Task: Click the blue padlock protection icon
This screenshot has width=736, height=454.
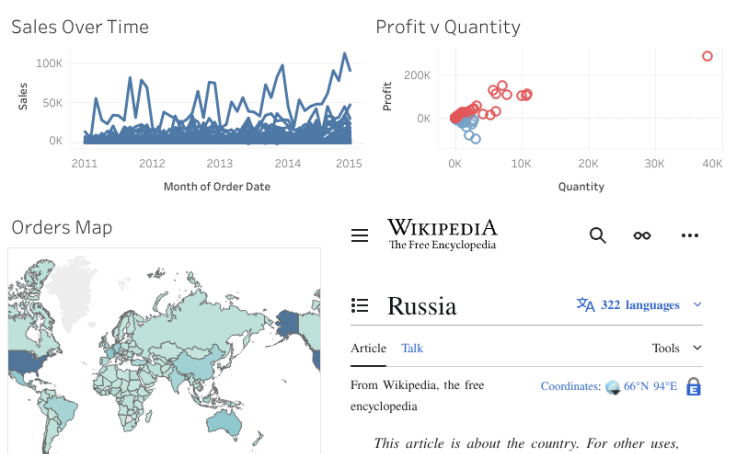Action: click(x=693, y=387)
